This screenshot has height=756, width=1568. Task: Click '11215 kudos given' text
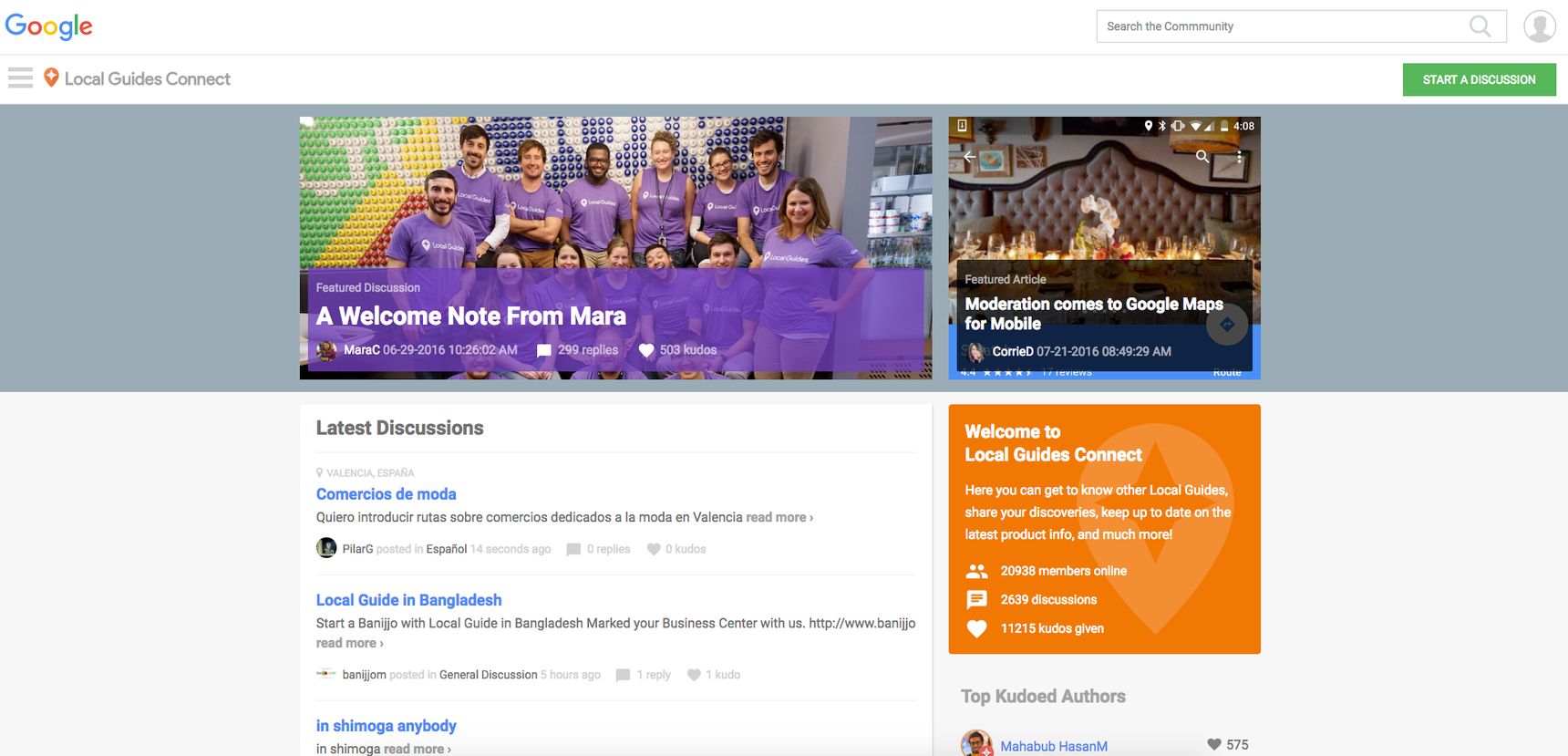[x=1052, y=628]
